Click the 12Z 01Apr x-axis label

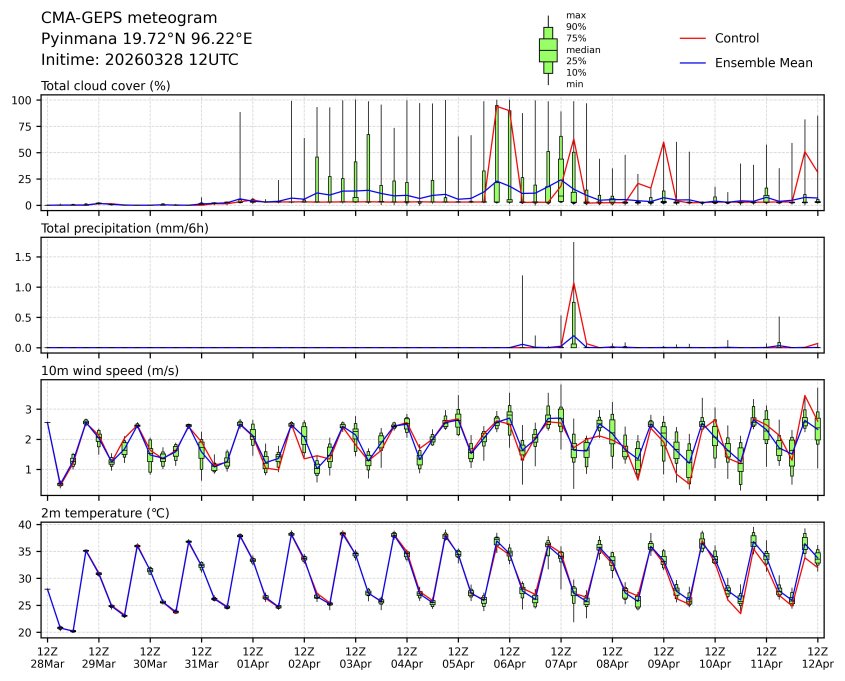[253, 657]
